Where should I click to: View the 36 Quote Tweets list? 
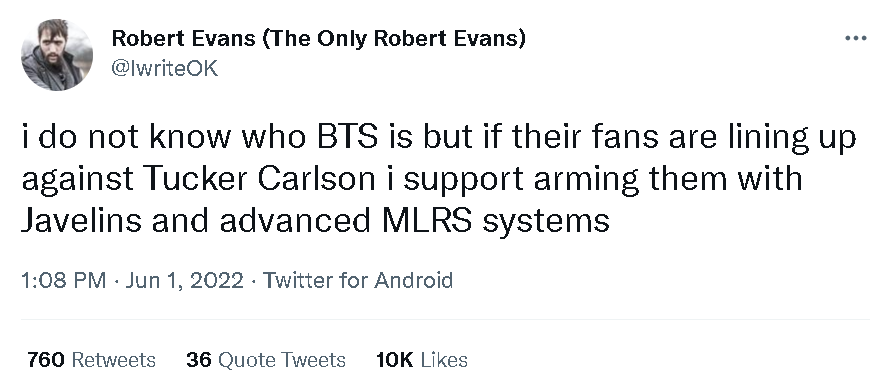click(265, 360)
